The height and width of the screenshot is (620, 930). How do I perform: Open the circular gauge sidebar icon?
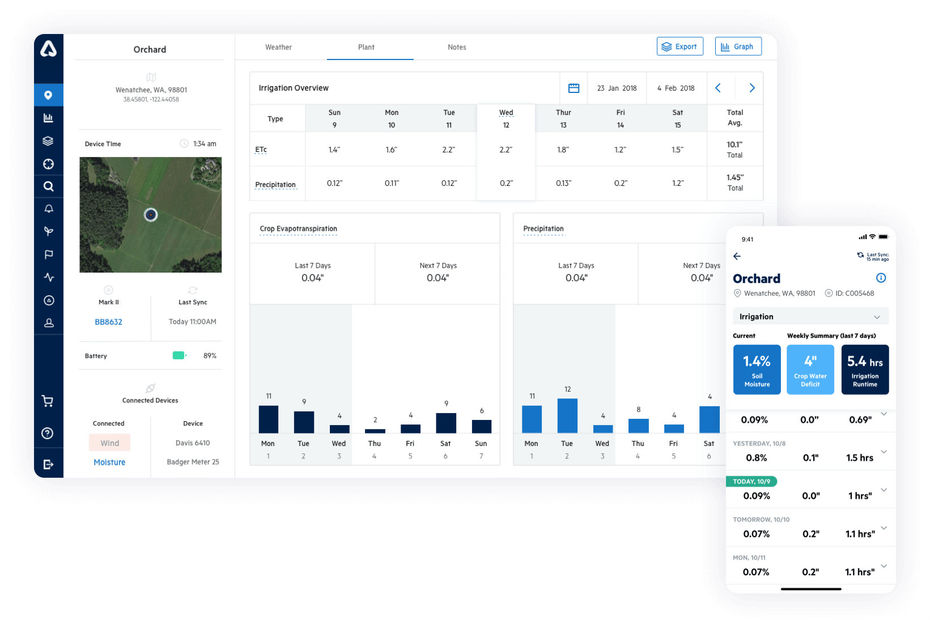(x=48, y=300)
